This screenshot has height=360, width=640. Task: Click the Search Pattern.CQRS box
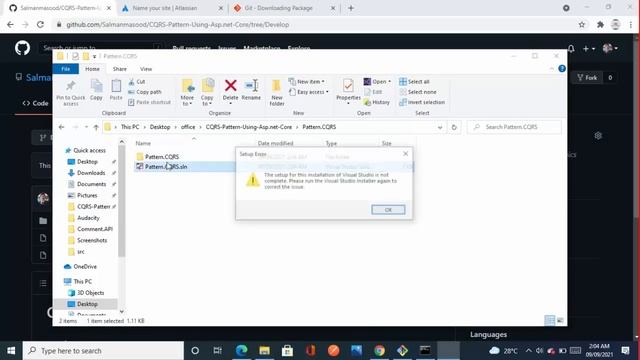tap(514, 127)
